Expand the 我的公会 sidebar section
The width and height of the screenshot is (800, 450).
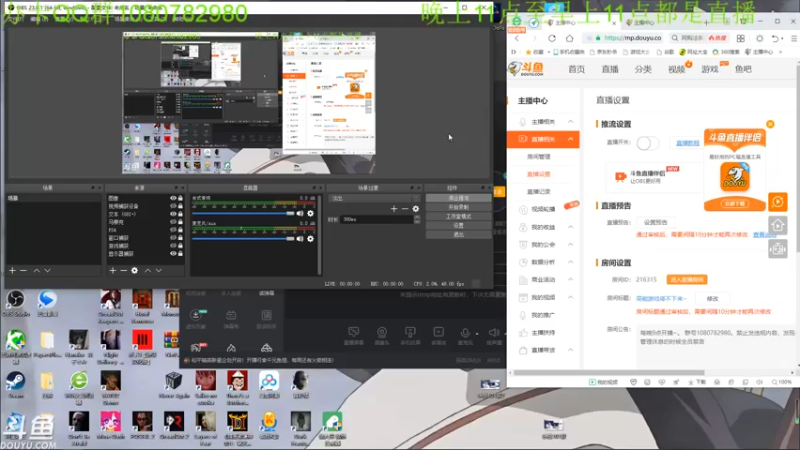coord(570,244)
